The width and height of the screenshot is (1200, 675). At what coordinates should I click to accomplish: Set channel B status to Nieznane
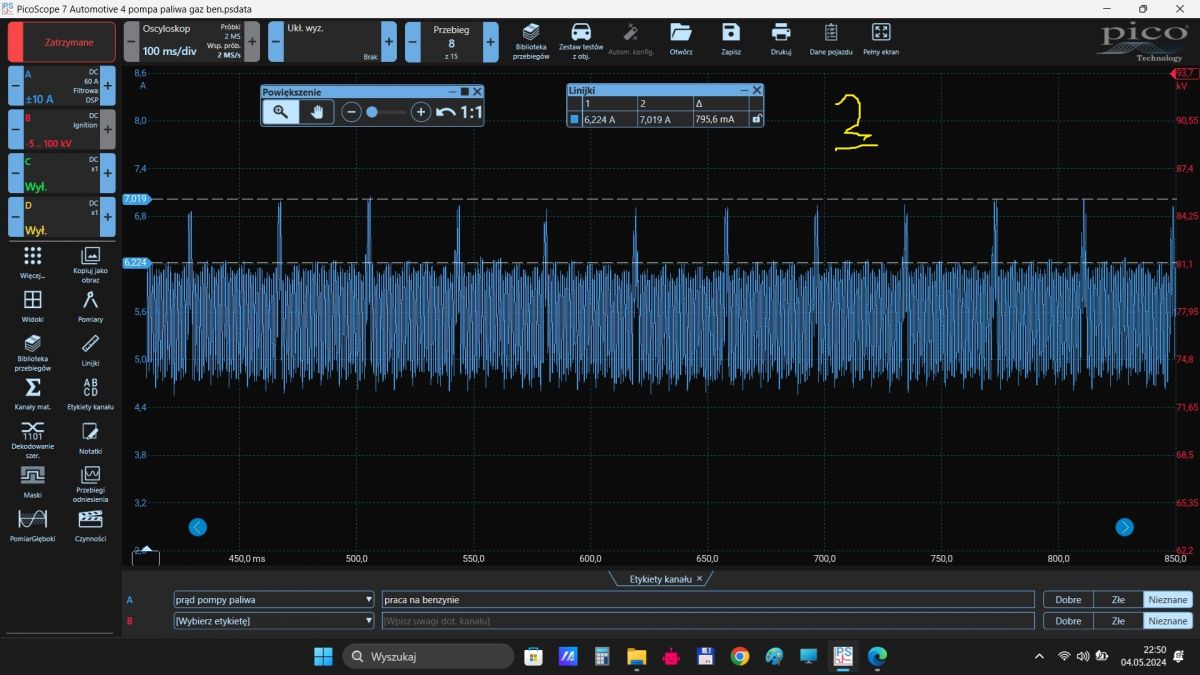pyautogui.click(x=1167, y=621)
